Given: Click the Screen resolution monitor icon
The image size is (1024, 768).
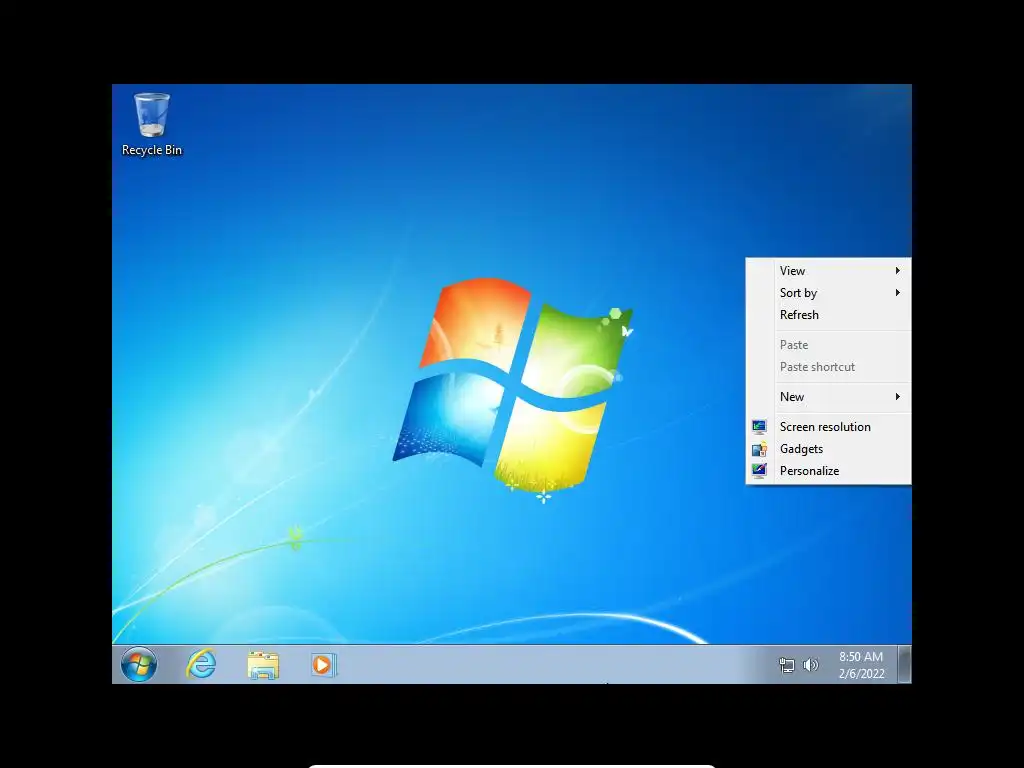Looking at the screenshot, I should (x=759, y=427).
